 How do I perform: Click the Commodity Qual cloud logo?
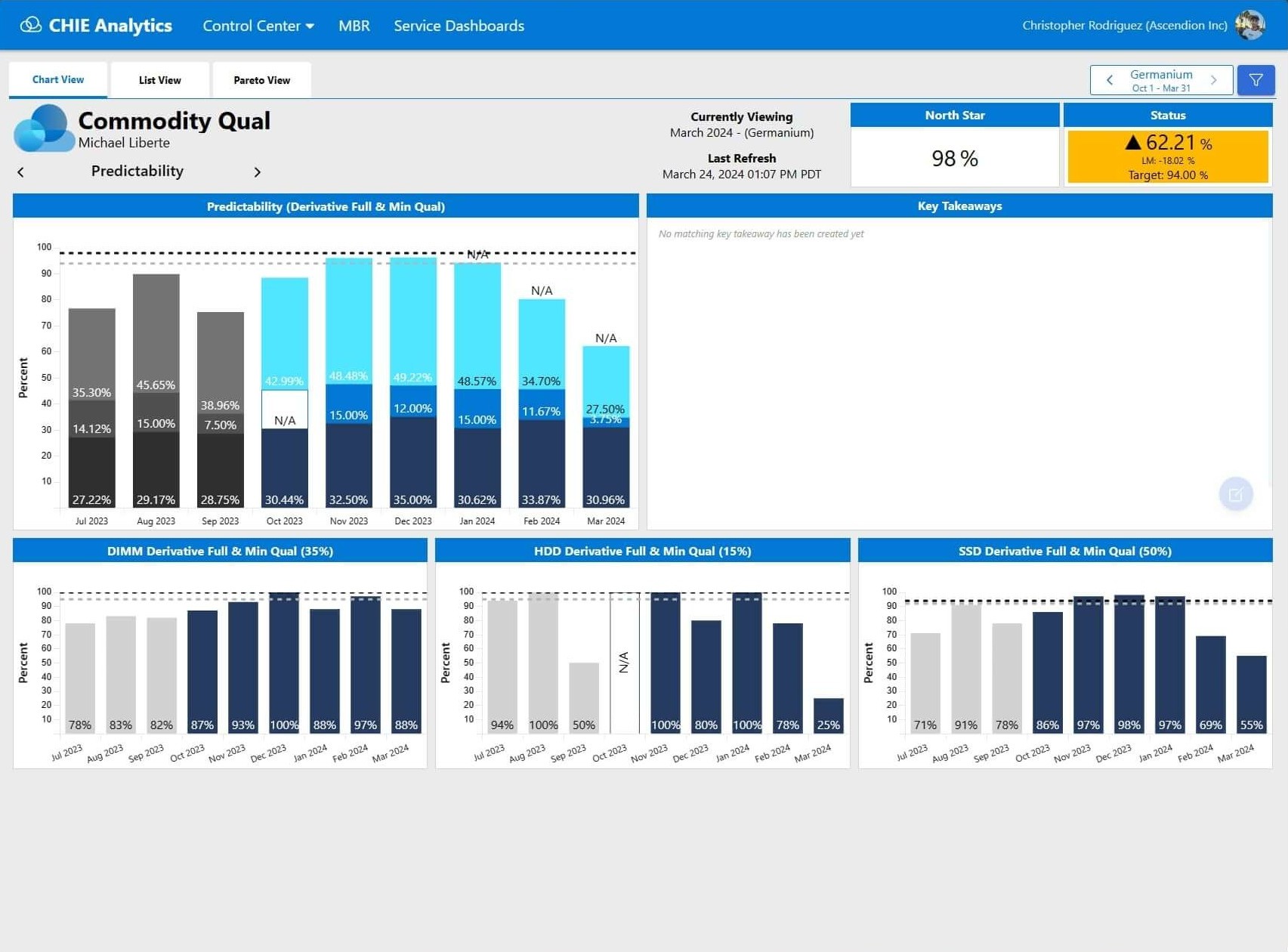tap(44, 128)
